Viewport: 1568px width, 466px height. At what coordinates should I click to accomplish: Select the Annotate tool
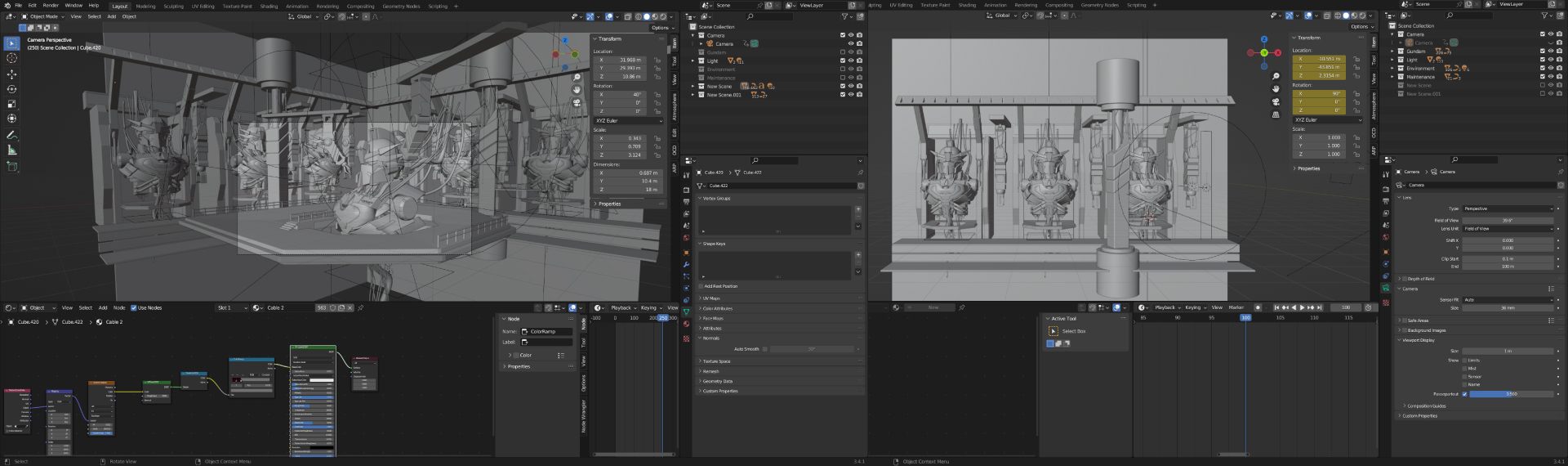[x=11, y=135]
